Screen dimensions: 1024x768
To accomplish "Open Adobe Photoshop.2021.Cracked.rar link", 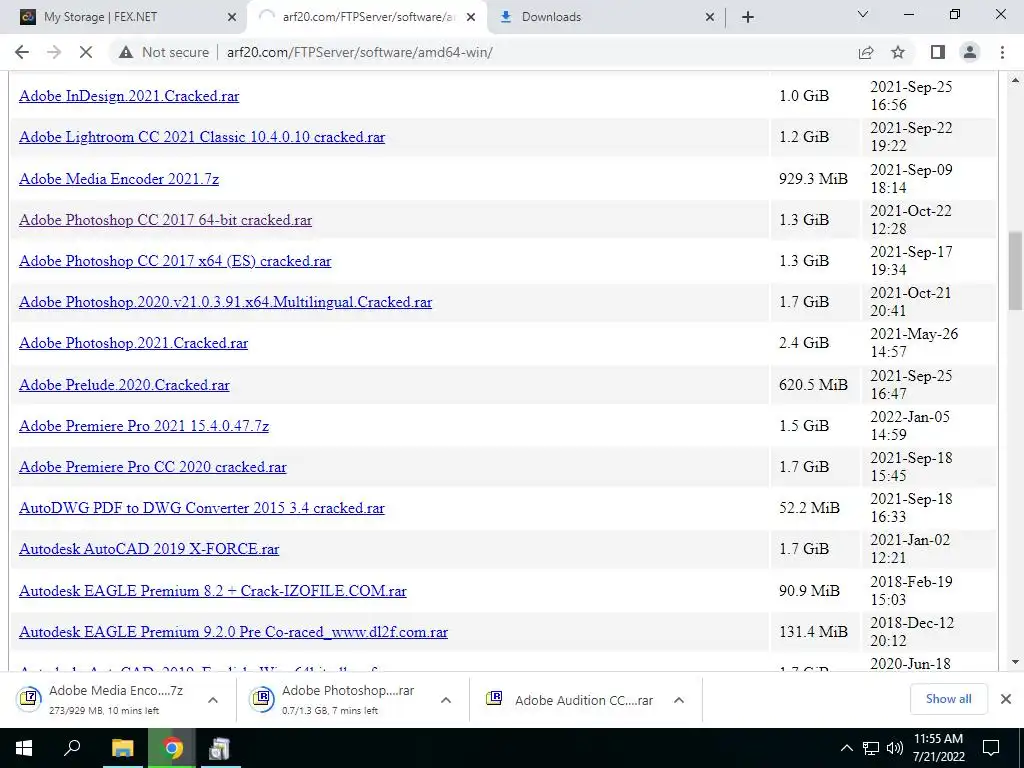I will click(133, 344).
